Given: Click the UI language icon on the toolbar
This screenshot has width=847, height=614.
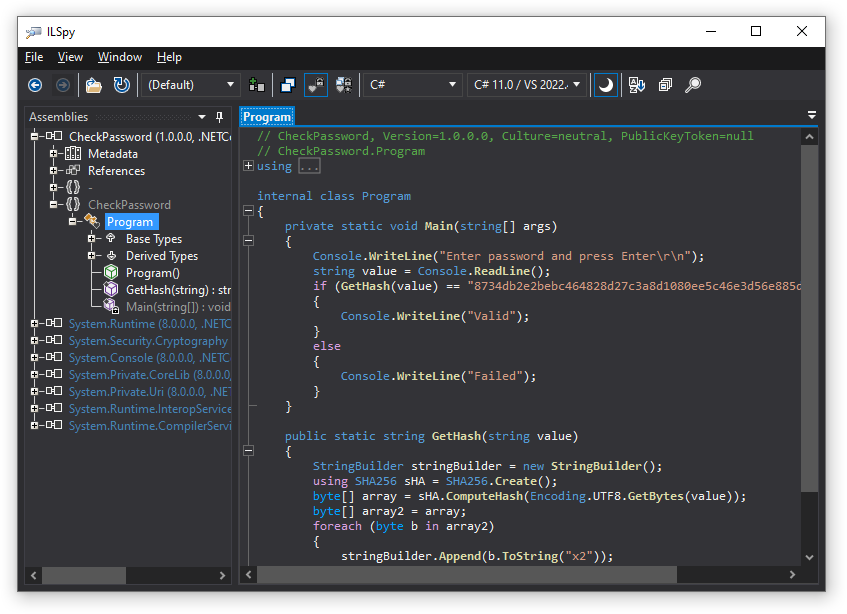Looking at the screenshot, I should [x=637, y=85].
